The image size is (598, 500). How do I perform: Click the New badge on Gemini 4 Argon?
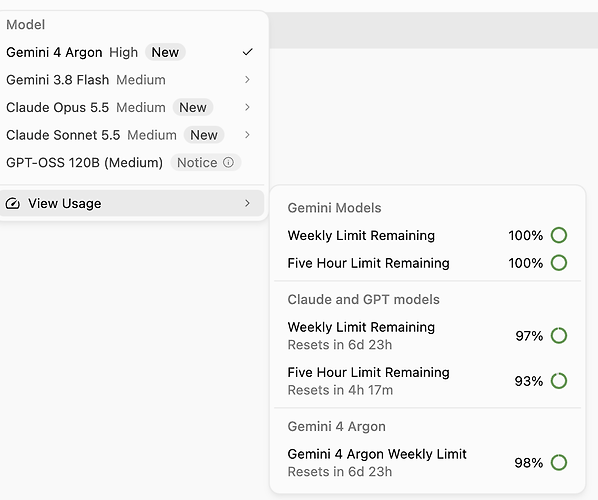point(165,52)
